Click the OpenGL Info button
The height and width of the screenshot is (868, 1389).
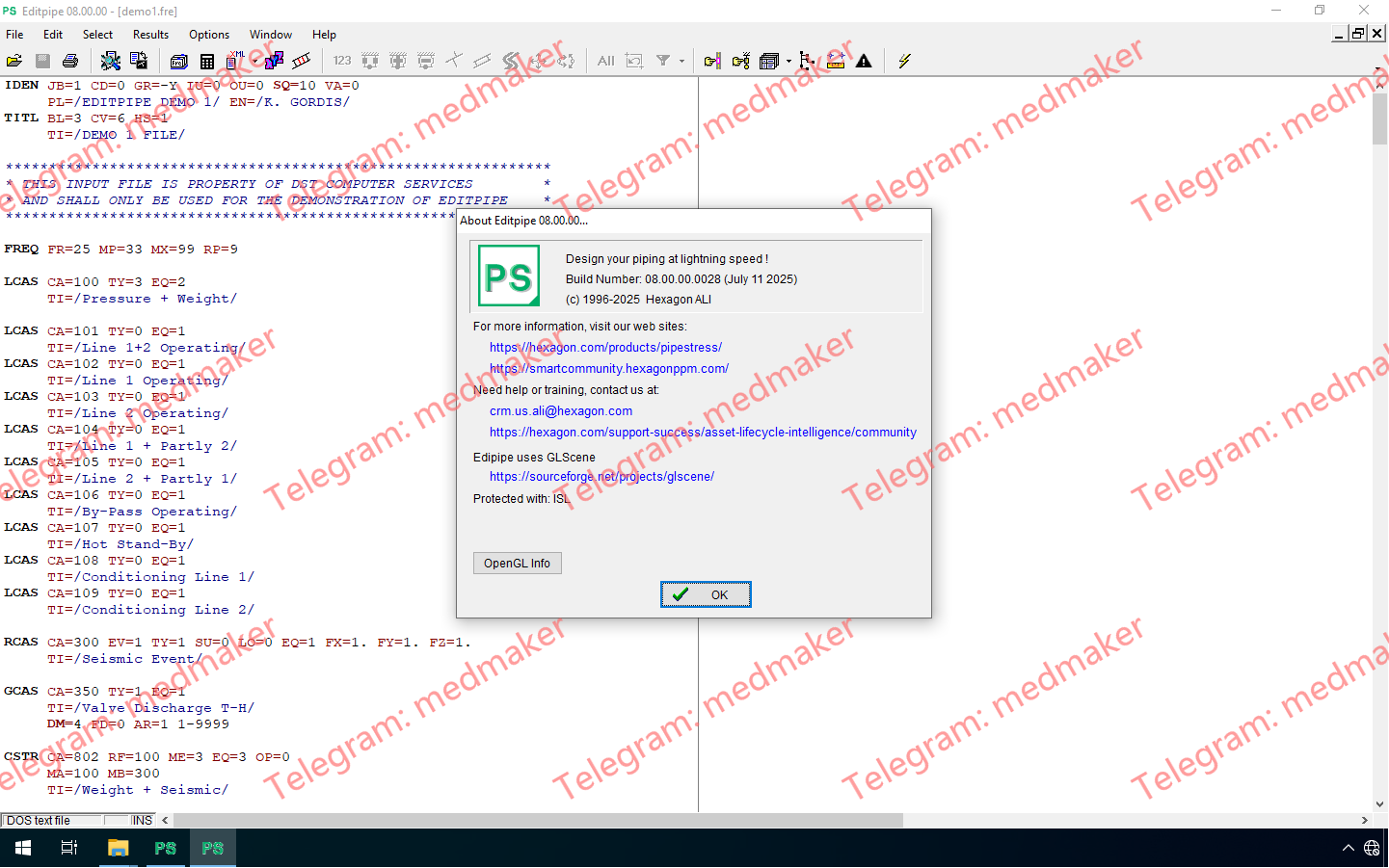517,563
